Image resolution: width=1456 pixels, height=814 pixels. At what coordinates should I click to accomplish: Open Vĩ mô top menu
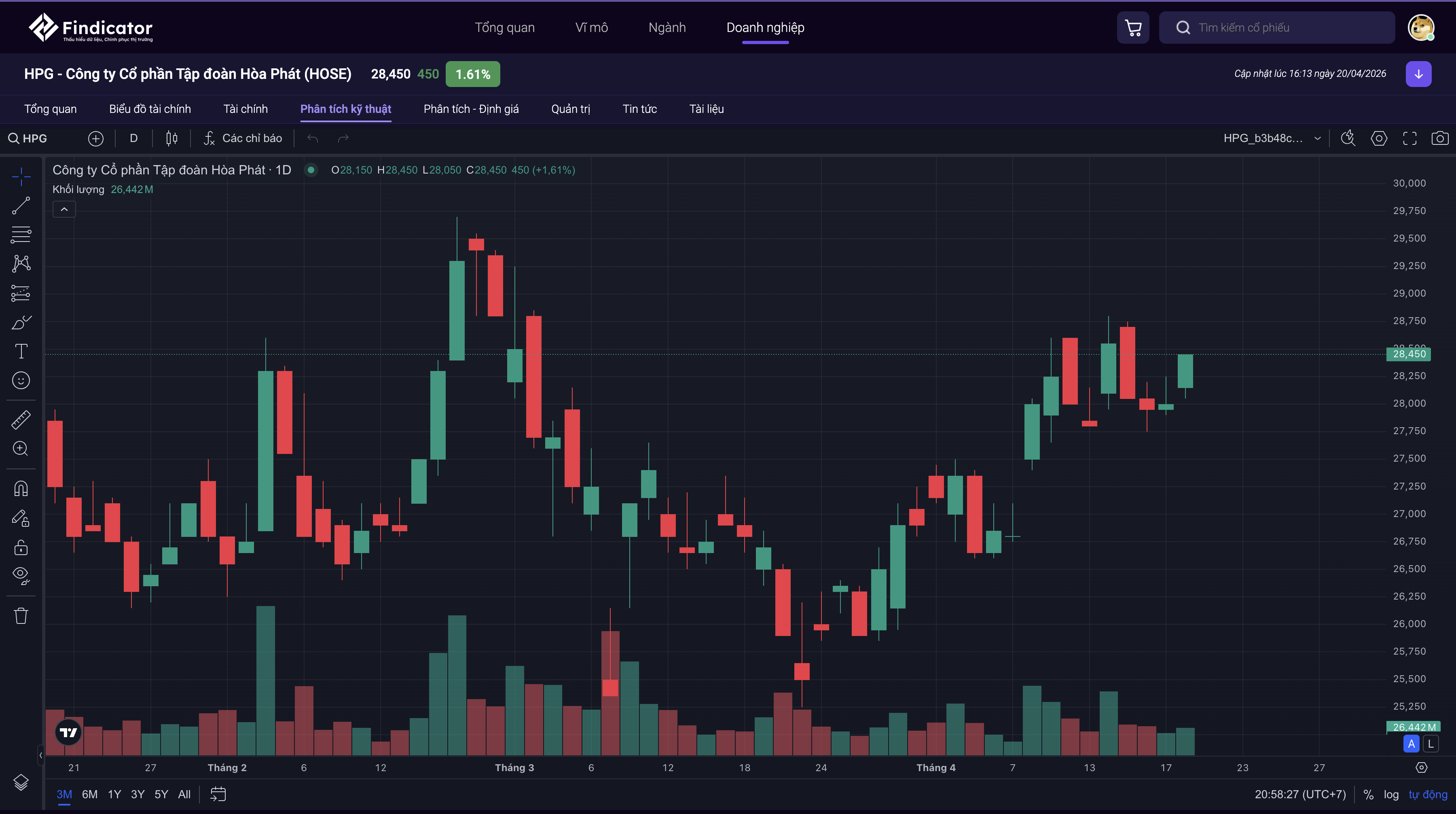click(591, 28)
